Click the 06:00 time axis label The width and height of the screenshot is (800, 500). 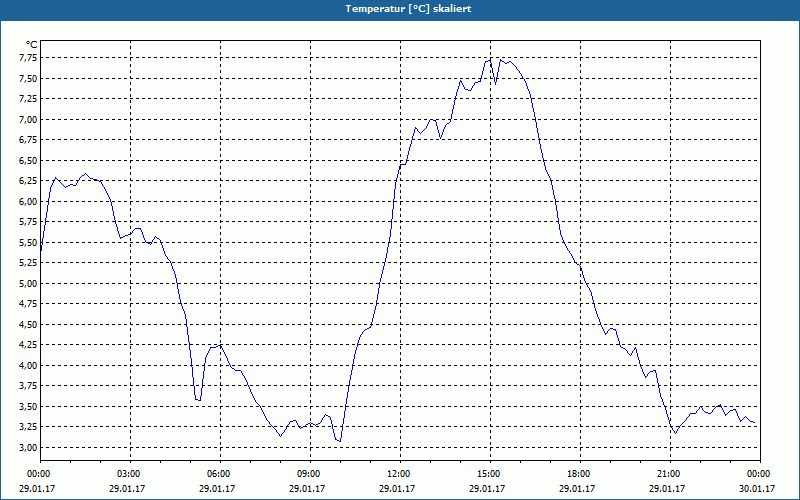[220, 474]
